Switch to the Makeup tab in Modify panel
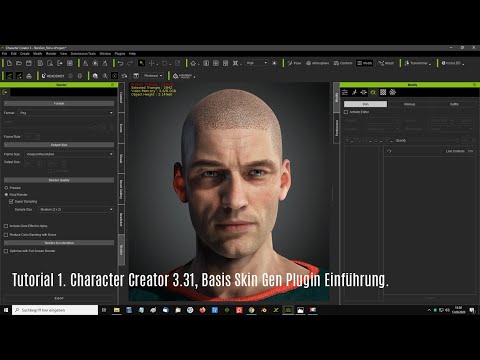 tap(409, 104)
